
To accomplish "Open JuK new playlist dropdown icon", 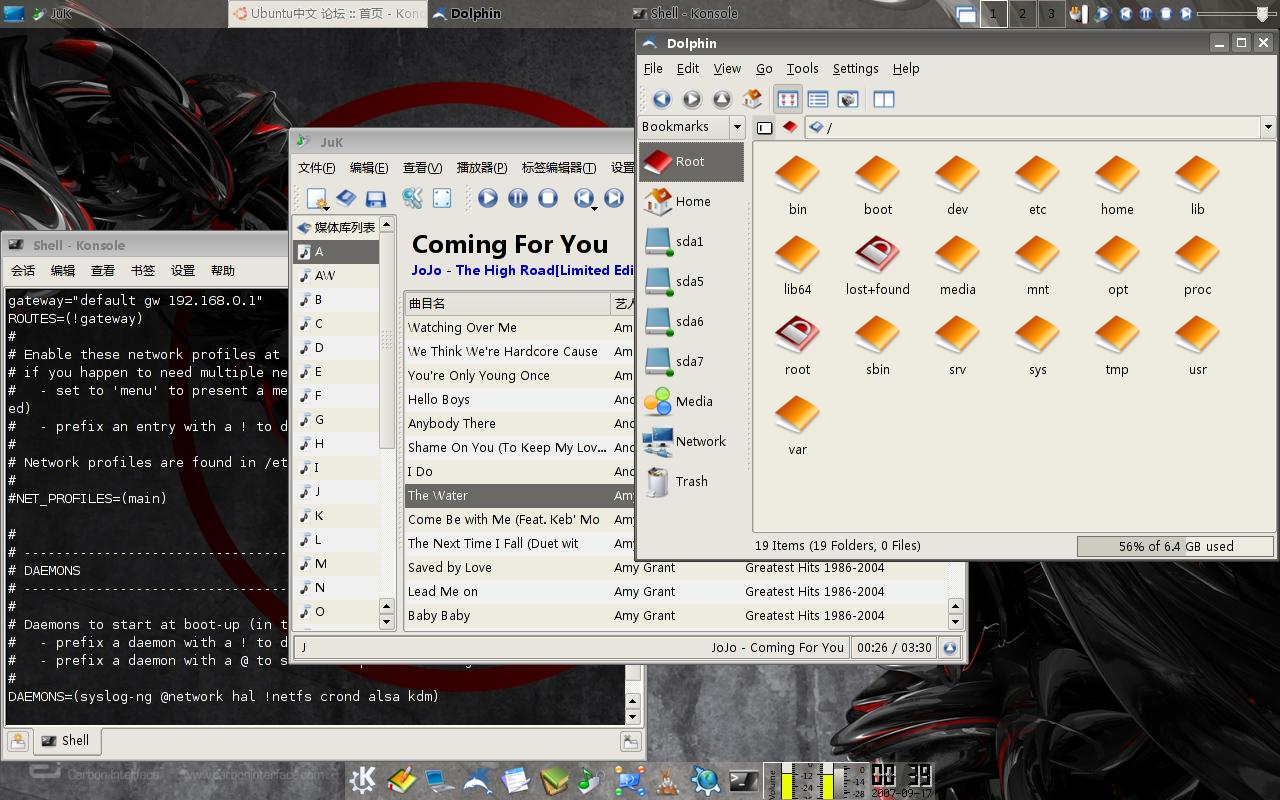I will point(318,198).
